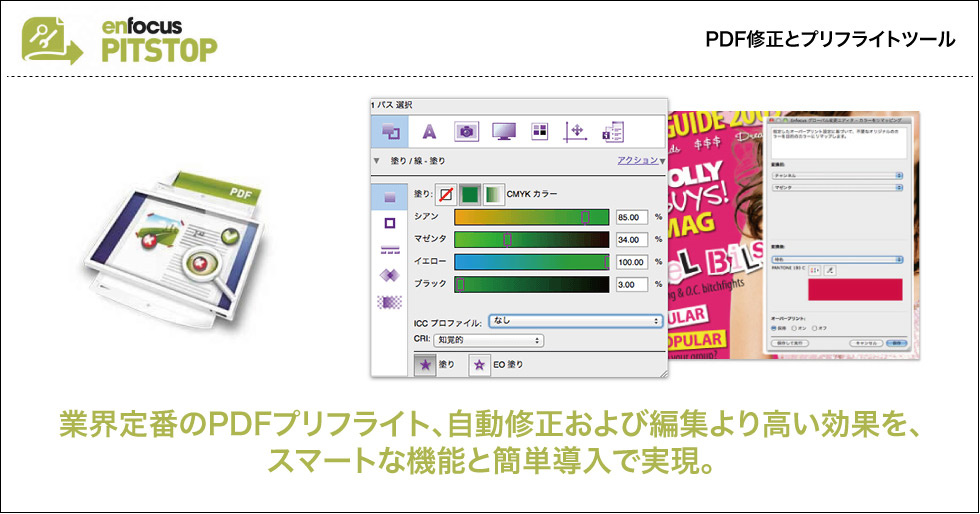Open the マゼンタ dropdown in the color remap dialog

click(x=837, y=188)
